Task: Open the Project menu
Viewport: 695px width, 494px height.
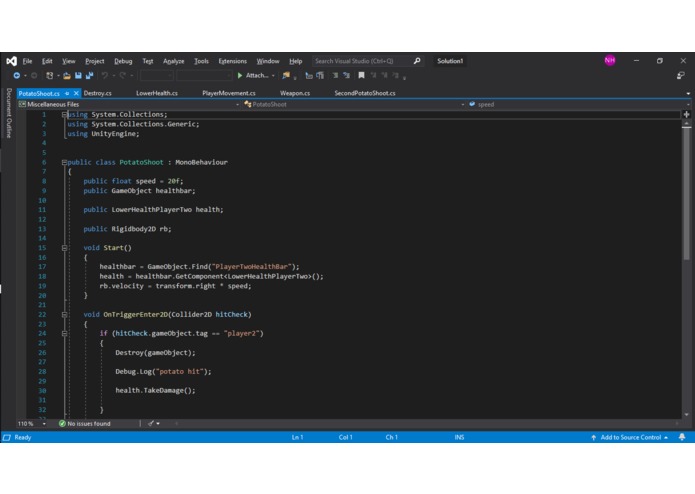Action: [95, 61]
